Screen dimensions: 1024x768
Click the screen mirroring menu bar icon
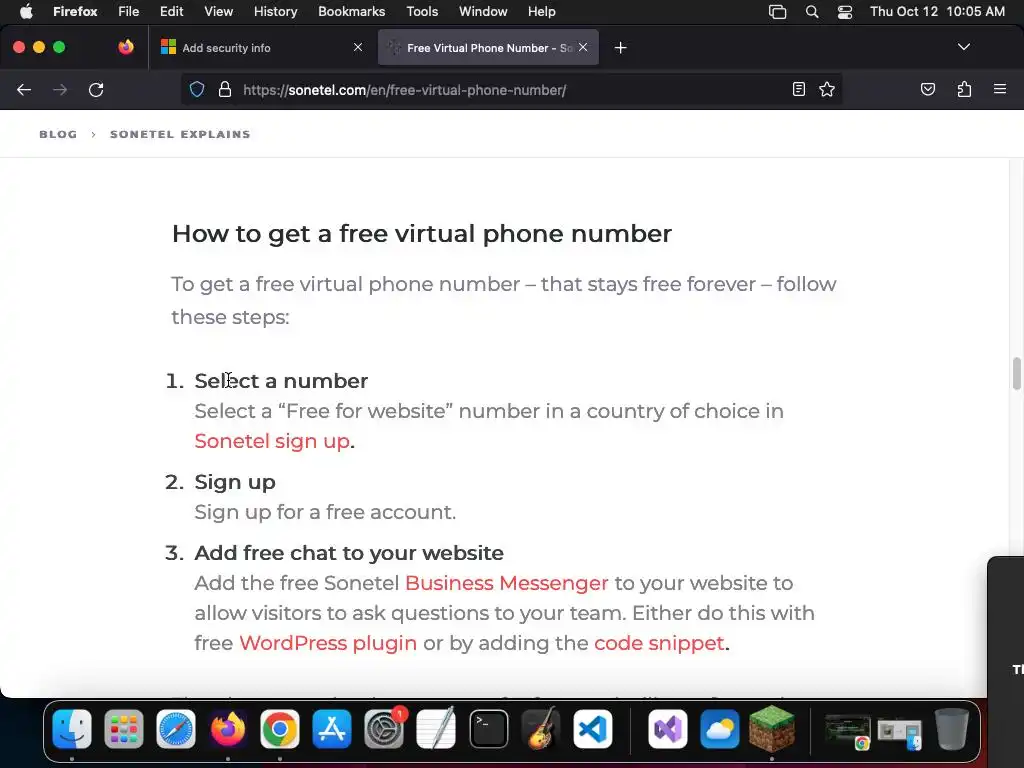(x=777, y=12)
